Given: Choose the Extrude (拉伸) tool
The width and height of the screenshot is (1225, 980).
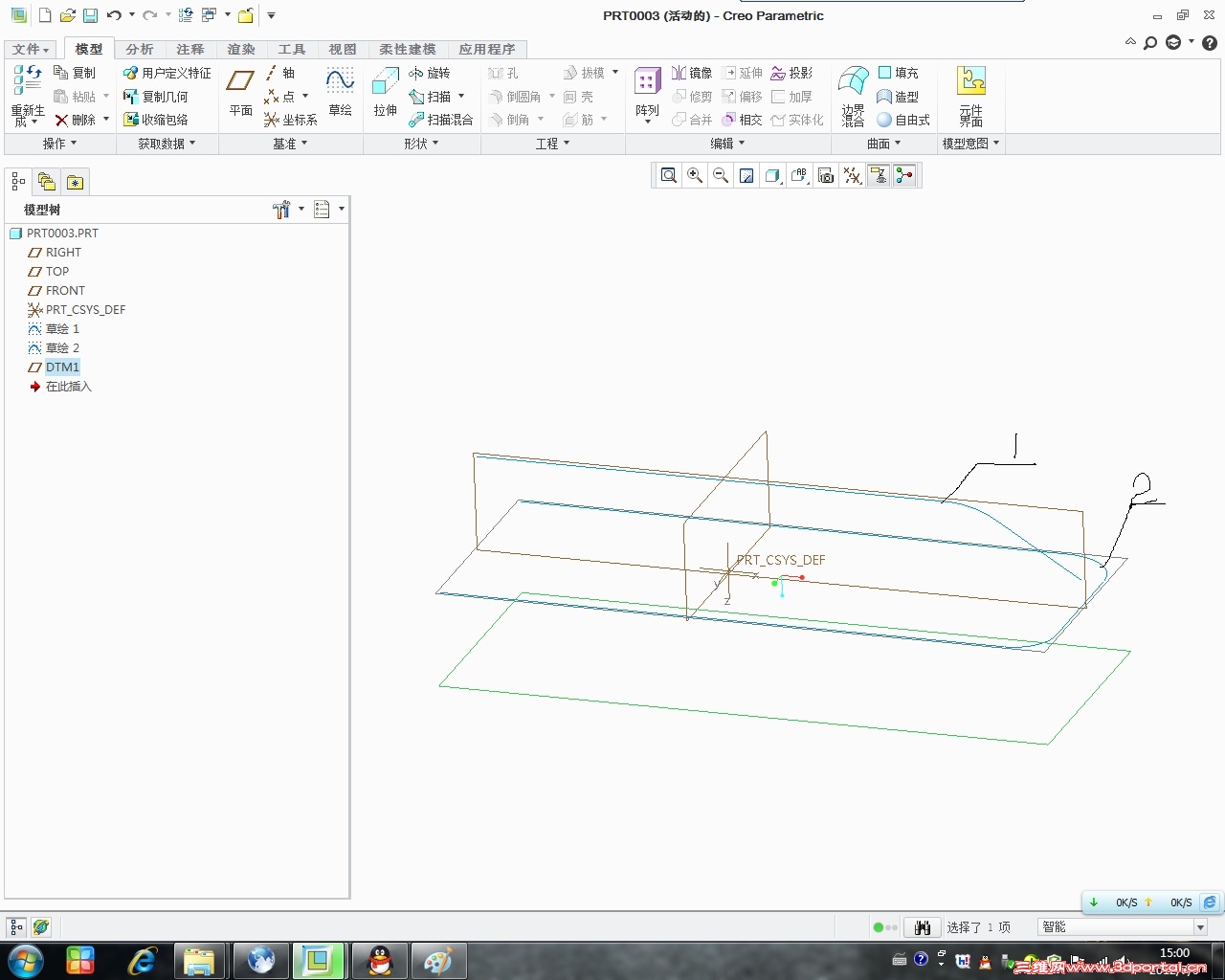Looking at the screenshot, I should coord(386,92).
